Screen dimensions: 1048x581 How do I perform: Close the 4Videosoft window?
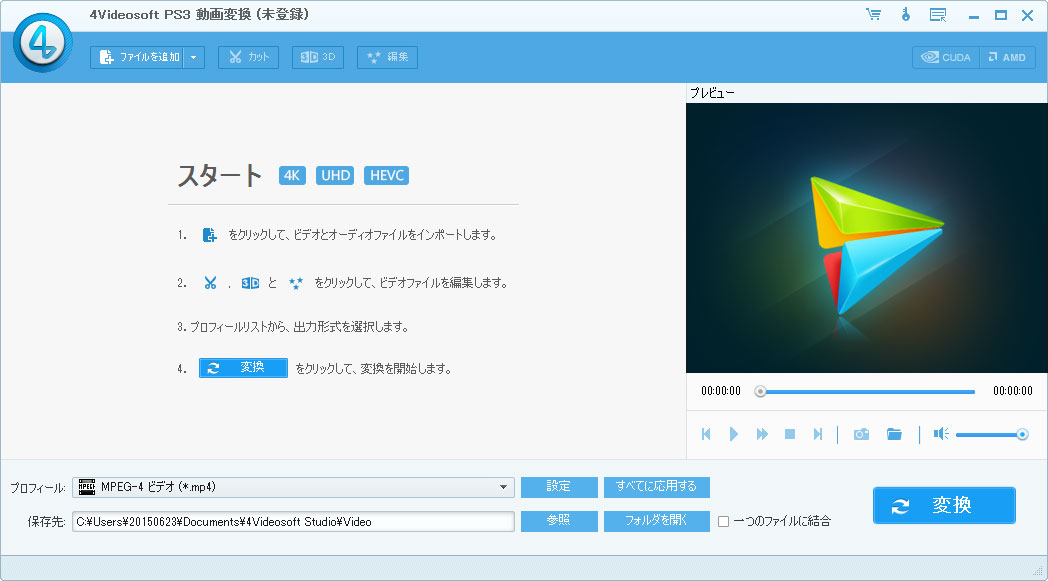[1028, 15]
